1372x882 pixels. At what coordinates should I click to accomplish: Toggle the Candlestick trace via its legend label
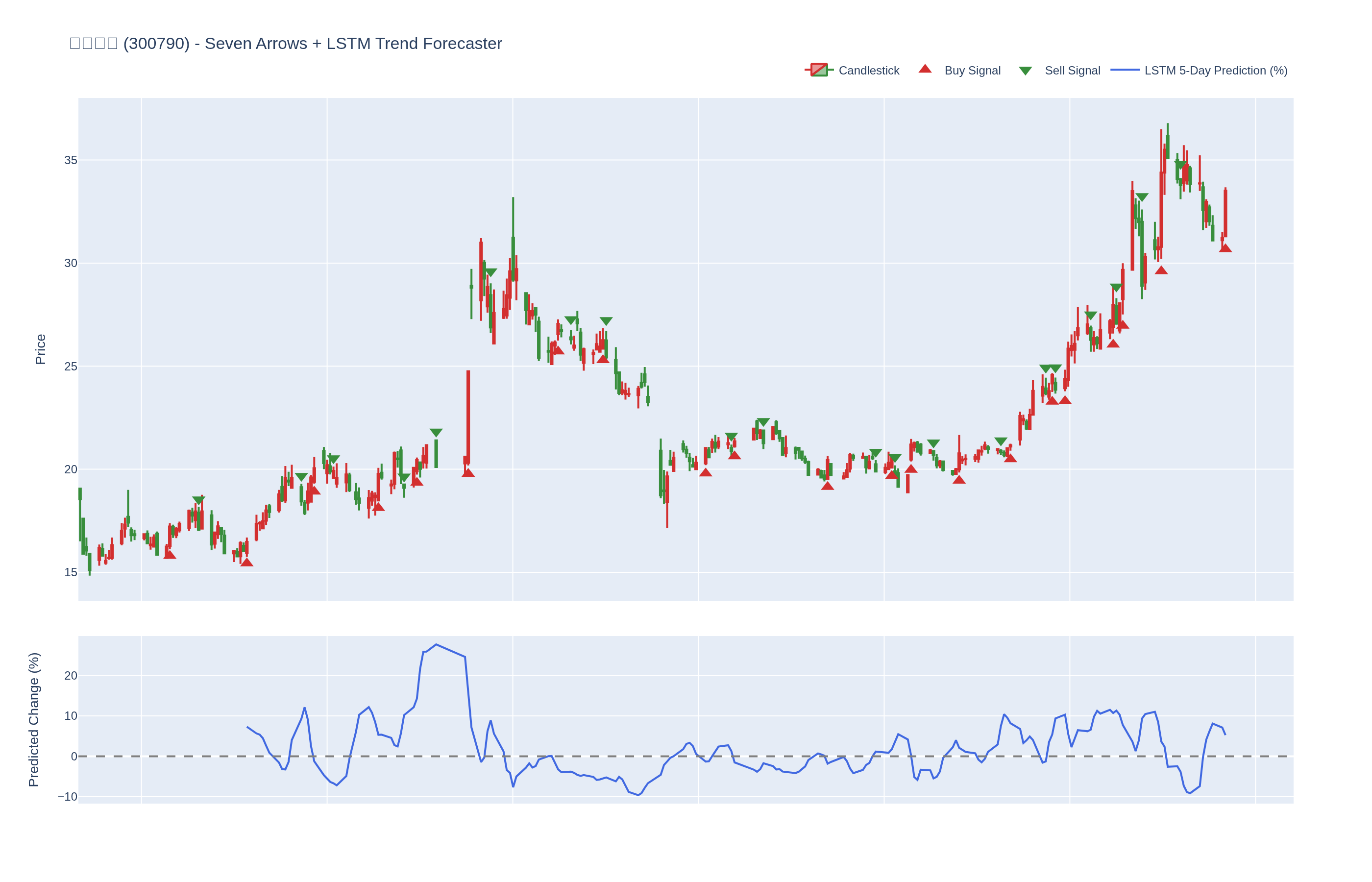869,71
